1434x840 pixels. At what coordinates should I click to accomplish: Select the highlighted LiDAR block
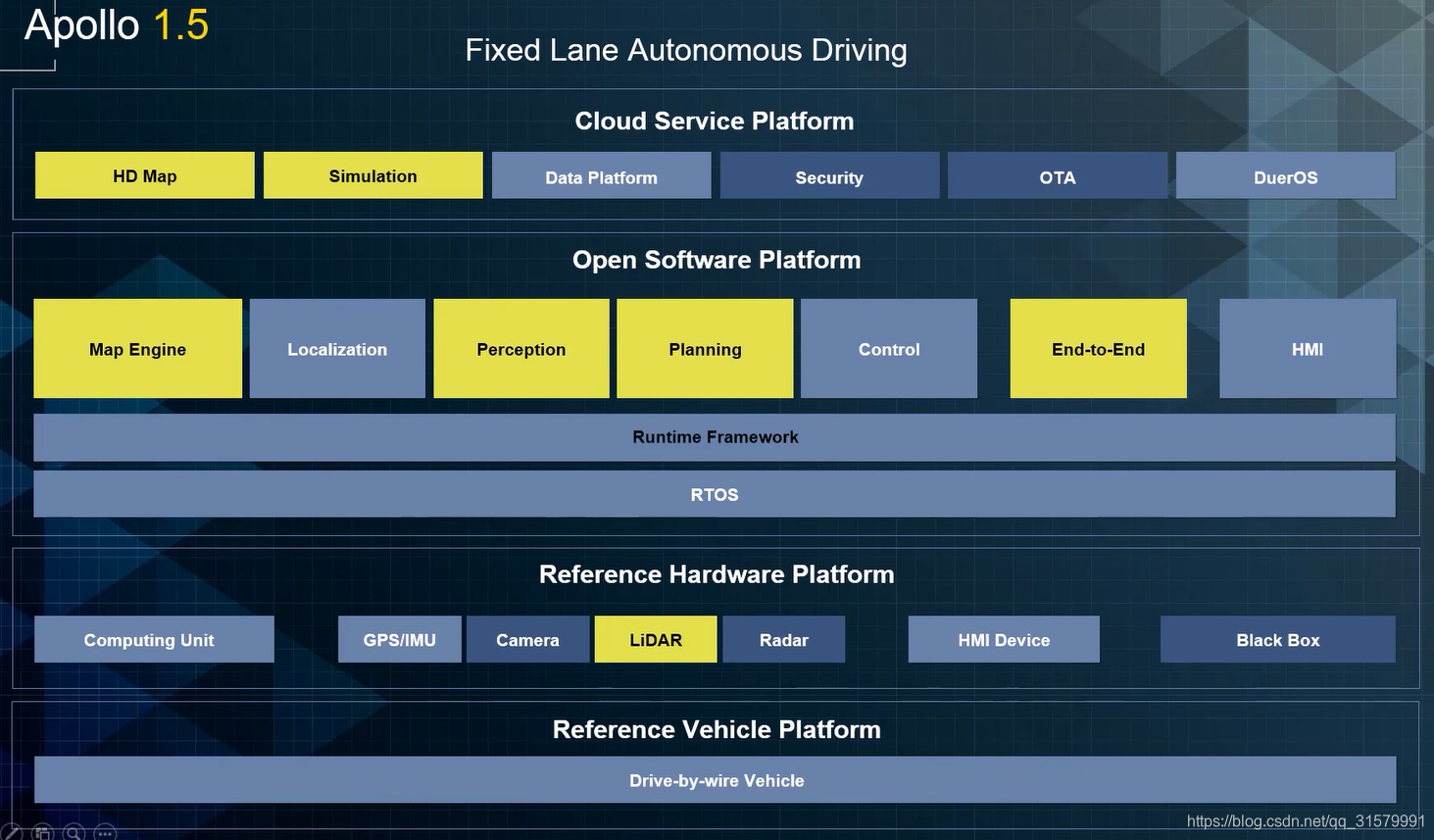coord(656,639)
